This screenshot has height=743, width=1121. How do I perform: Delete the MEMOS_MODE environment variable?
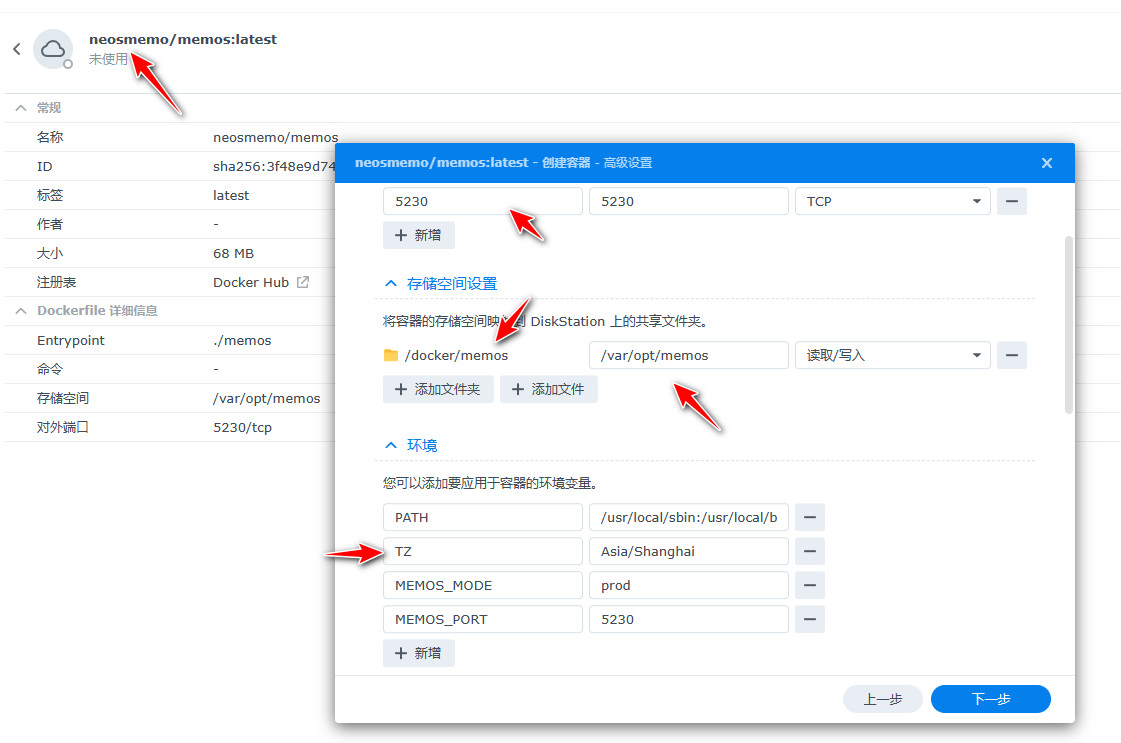coord(810,586)
